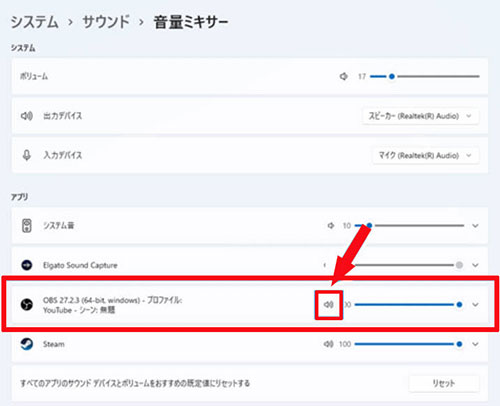
Task: Click the system volume value 17
Action: [x=362, y=77]
